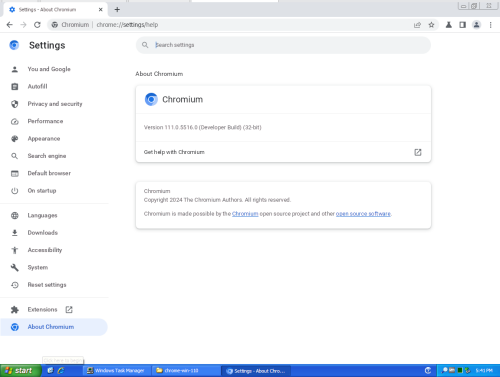Open You and Google settings
The image size is (500, 377).
pos(49,69)
